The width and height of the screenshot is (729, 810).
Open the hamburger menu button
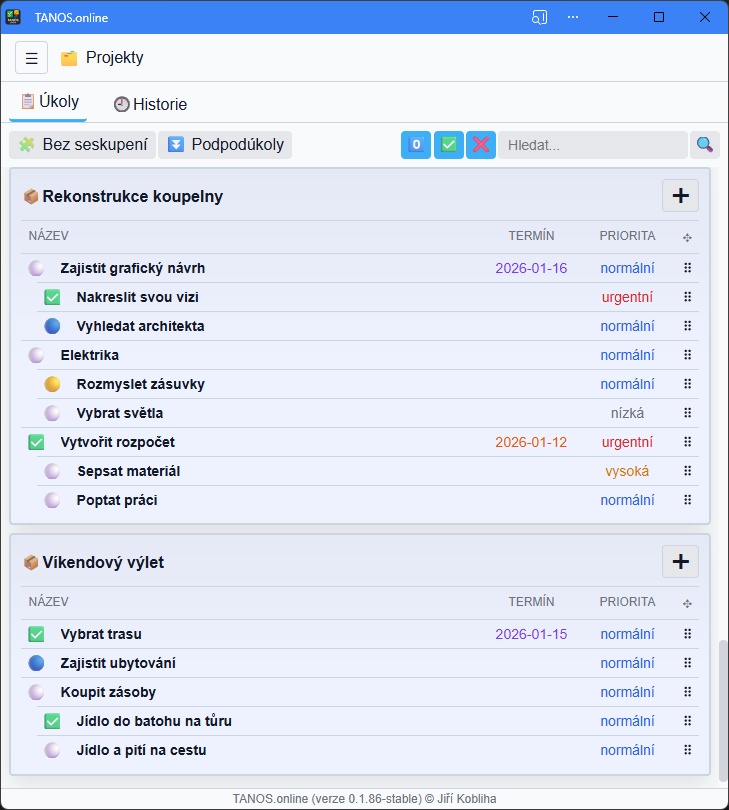(31, 58)
